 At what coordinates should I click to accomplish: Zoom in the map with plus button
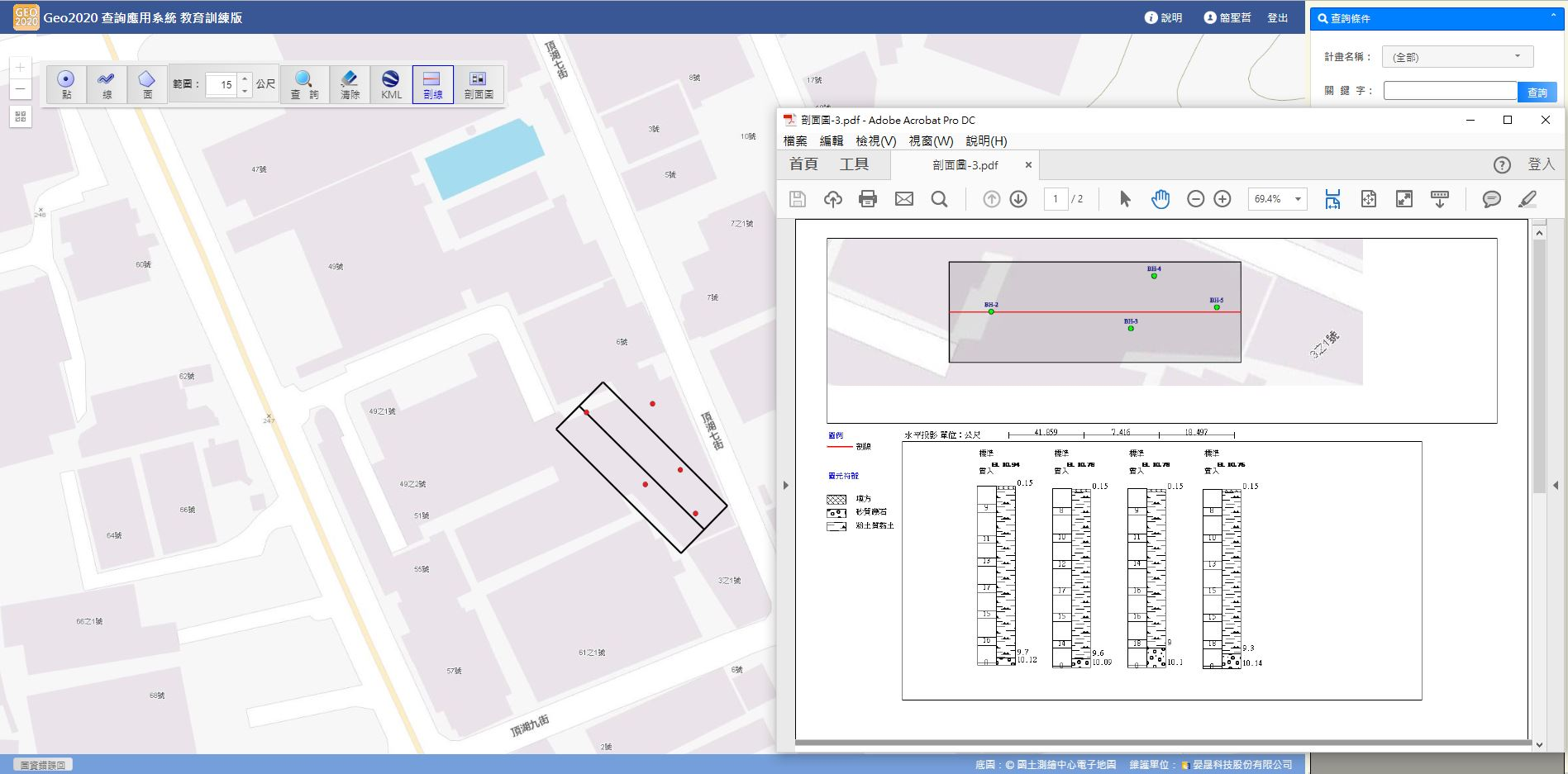21,67
